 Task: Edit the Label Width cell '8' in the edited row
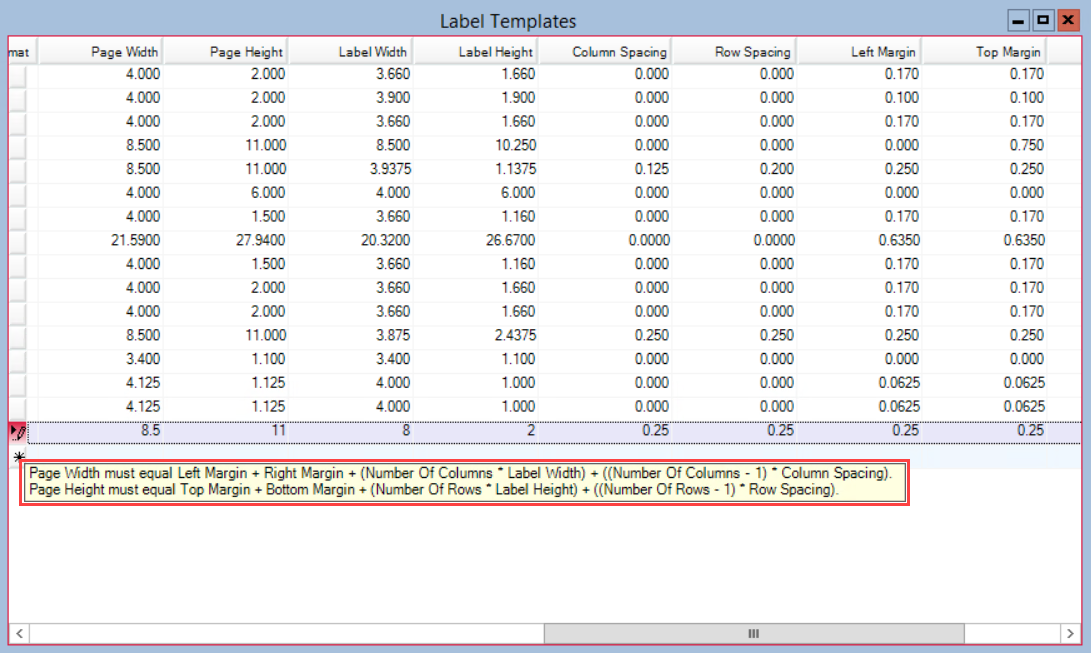(351, 431)
